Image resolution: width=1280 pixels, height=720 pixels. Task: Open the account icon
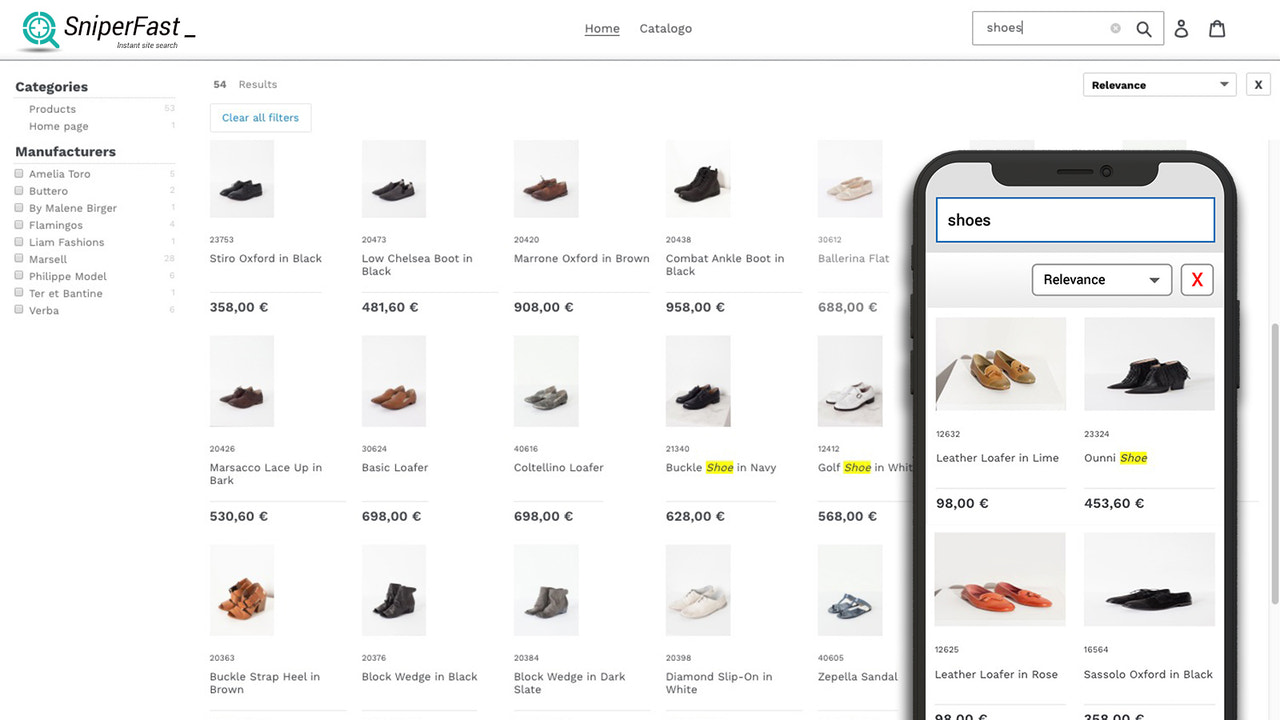point(1181,28)
